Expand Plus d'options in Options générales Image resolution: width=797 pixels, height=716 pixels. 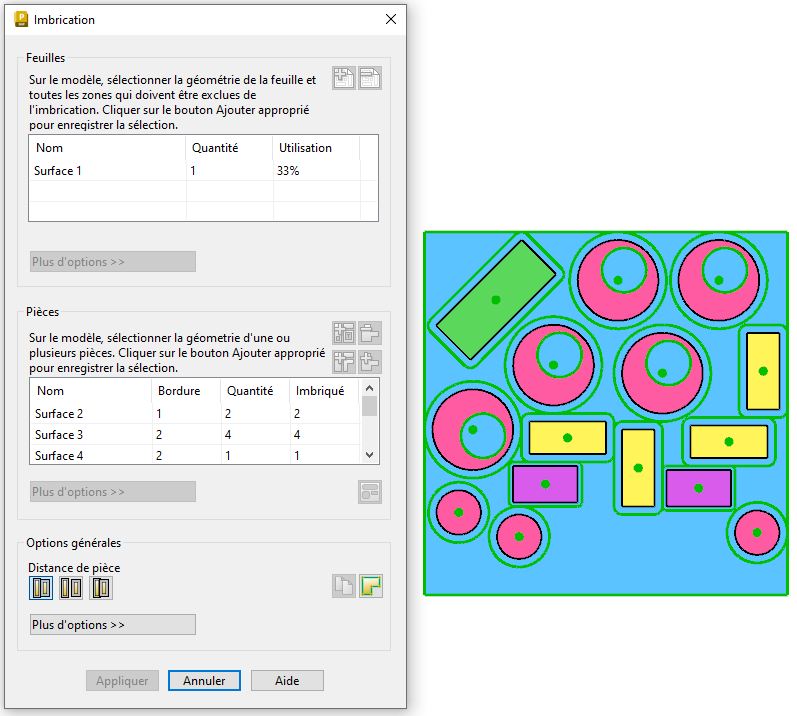coord(112,625)
